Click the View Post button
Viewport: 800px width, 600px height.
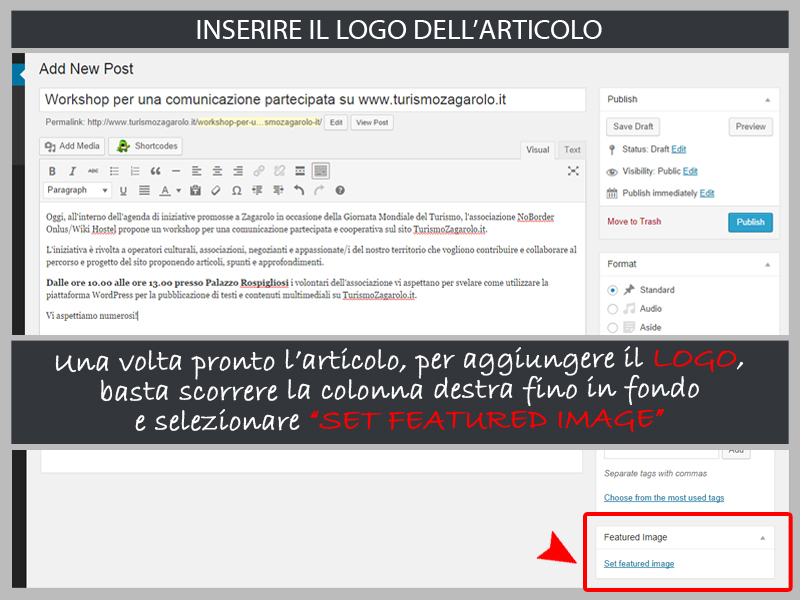click(372, 122)
